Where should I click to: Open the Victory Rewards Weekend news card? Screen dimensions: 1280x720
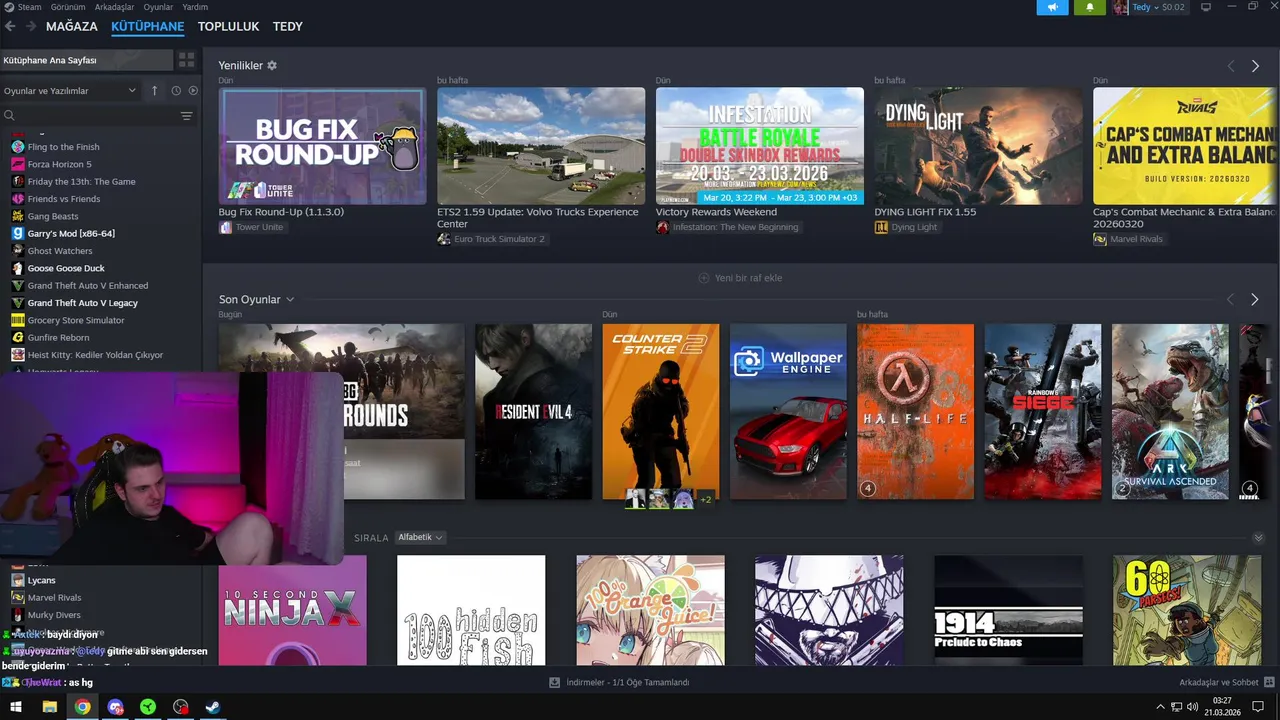760,146
